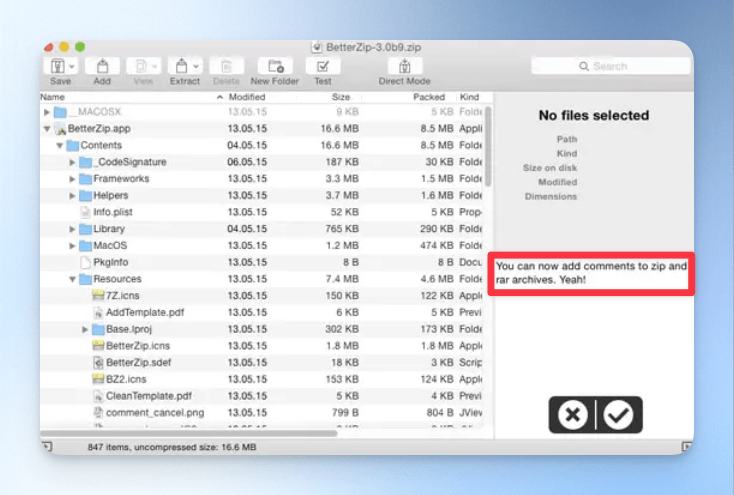Click the Add files toolbar icon
This screenshot has width=734, height=495.
[x=102, y=66]
